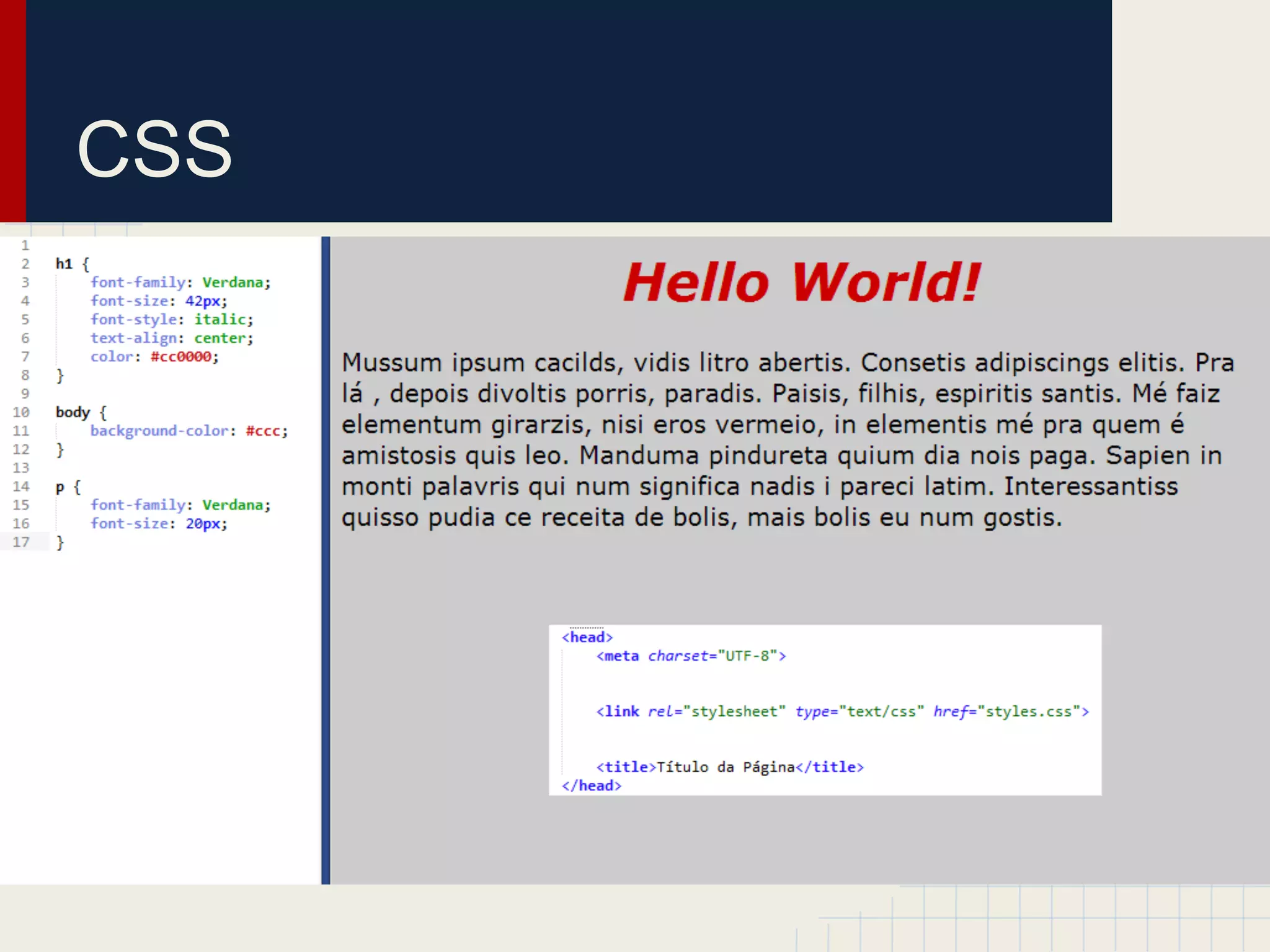
Task: Click the h1 selector on line 2
Action: point(64,264)
